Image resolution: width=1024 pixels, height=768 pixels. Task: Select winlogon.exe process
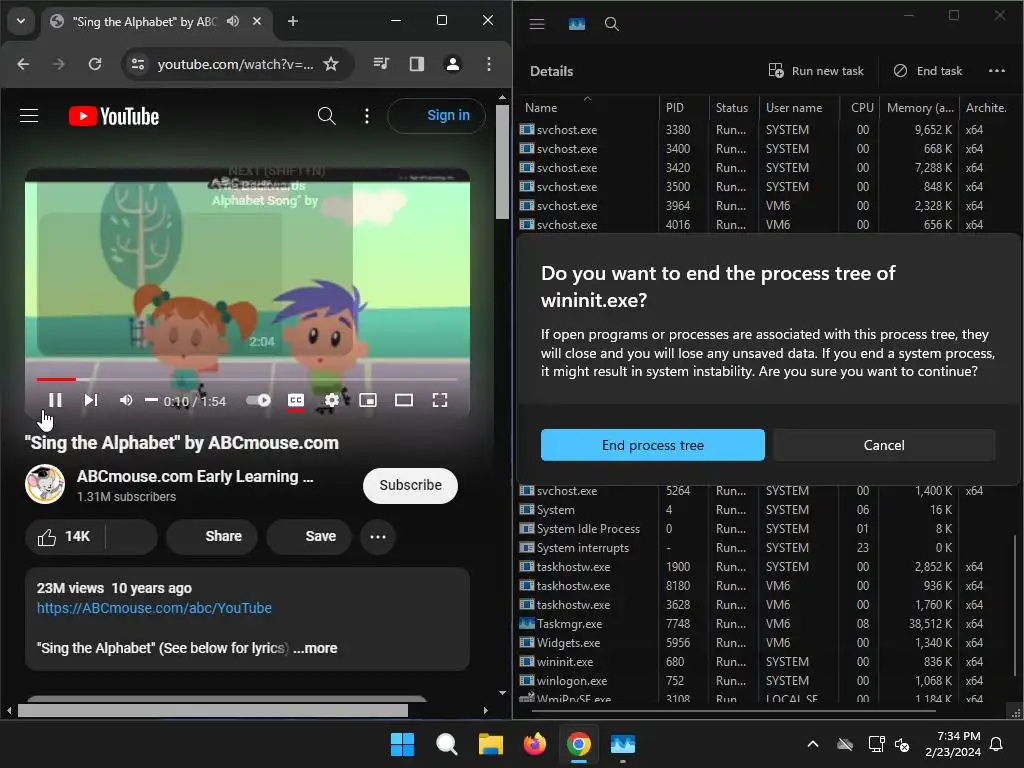(764, 680)
